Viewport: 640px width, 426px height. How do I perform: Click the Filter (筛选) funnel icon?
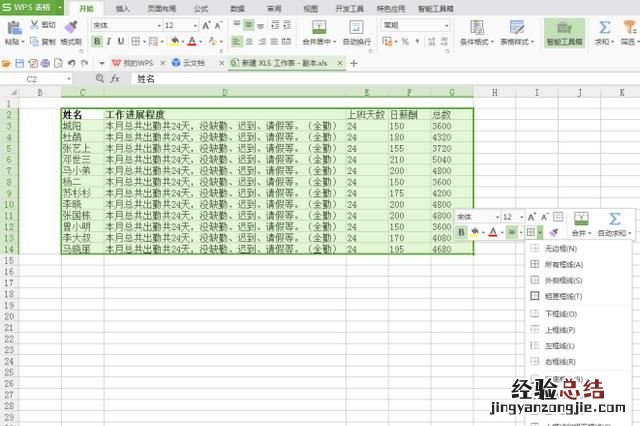point(629,27)
